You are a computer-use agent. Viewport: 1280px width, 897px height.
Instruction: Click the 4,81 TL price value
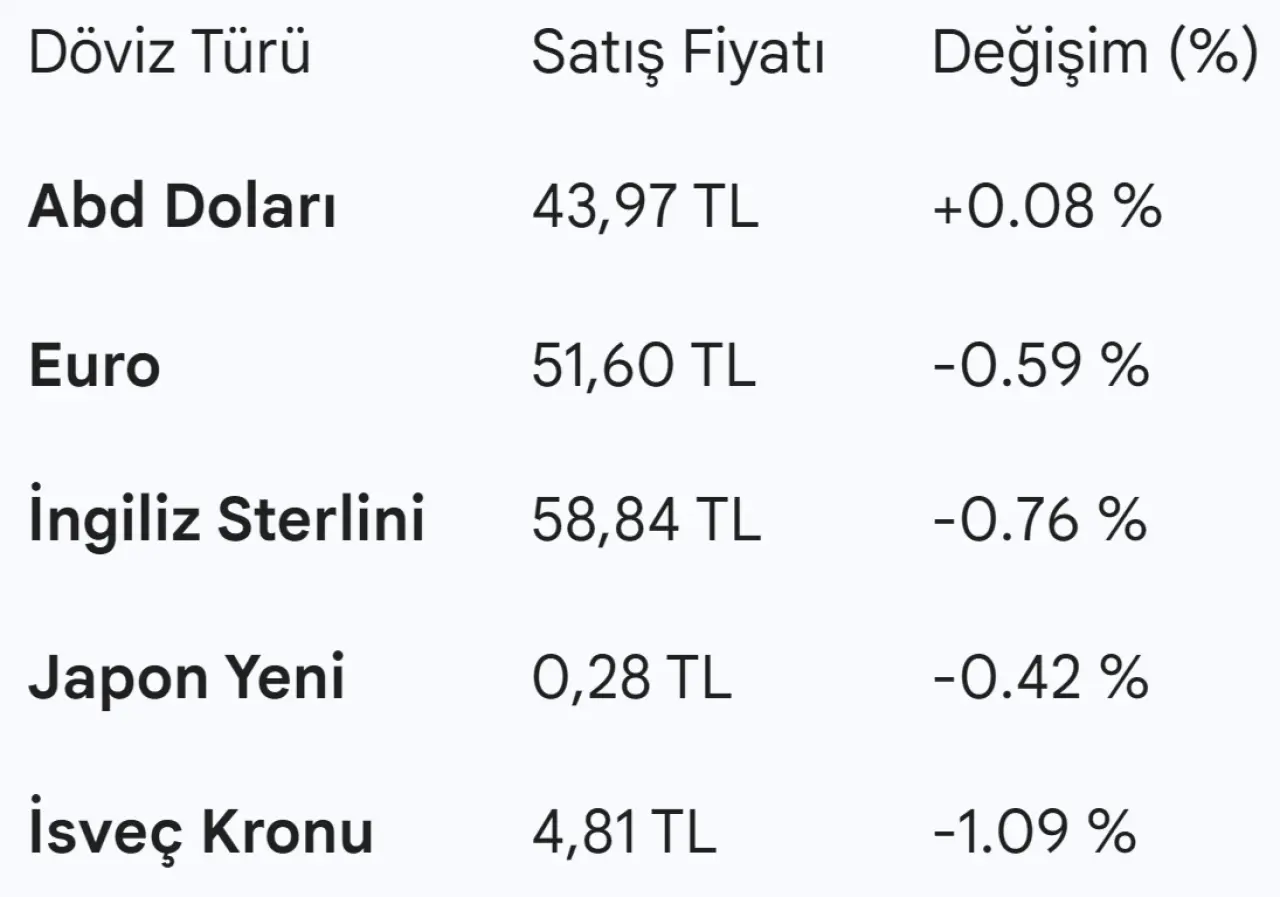[x=624, y=832]
